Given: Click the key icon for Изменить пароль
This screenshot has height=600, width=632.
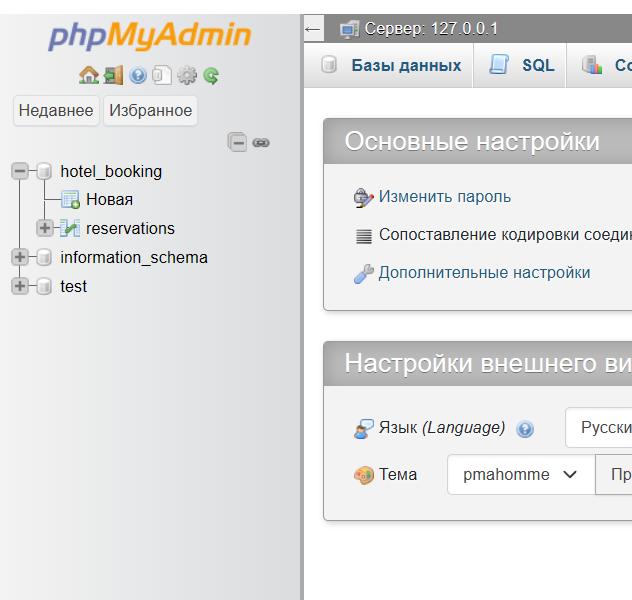Looking at the screenshot, I should (x=363, y=197).
